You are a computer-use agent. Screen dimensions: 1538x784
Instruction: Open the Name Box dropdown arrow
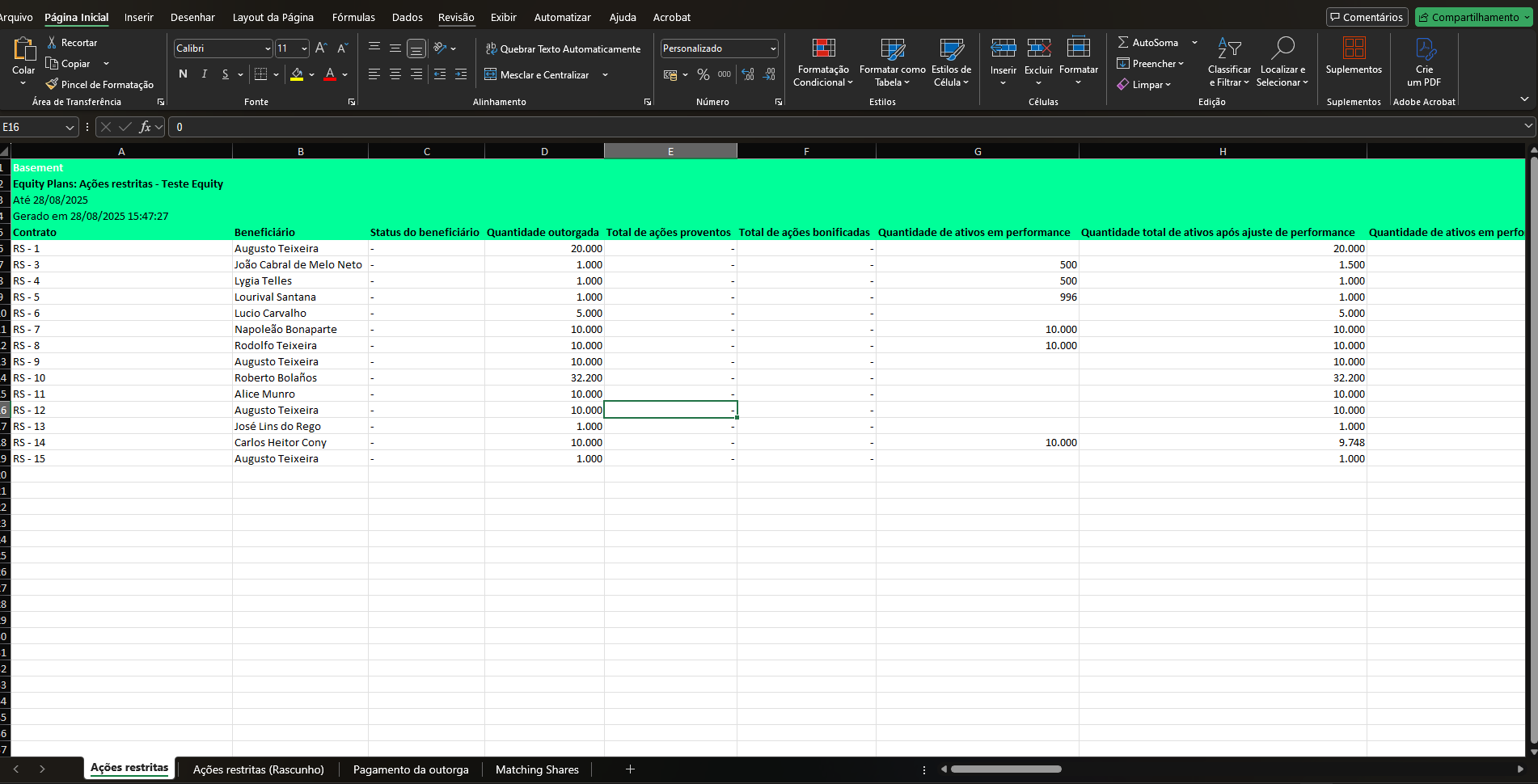click(x=70, y=127)
